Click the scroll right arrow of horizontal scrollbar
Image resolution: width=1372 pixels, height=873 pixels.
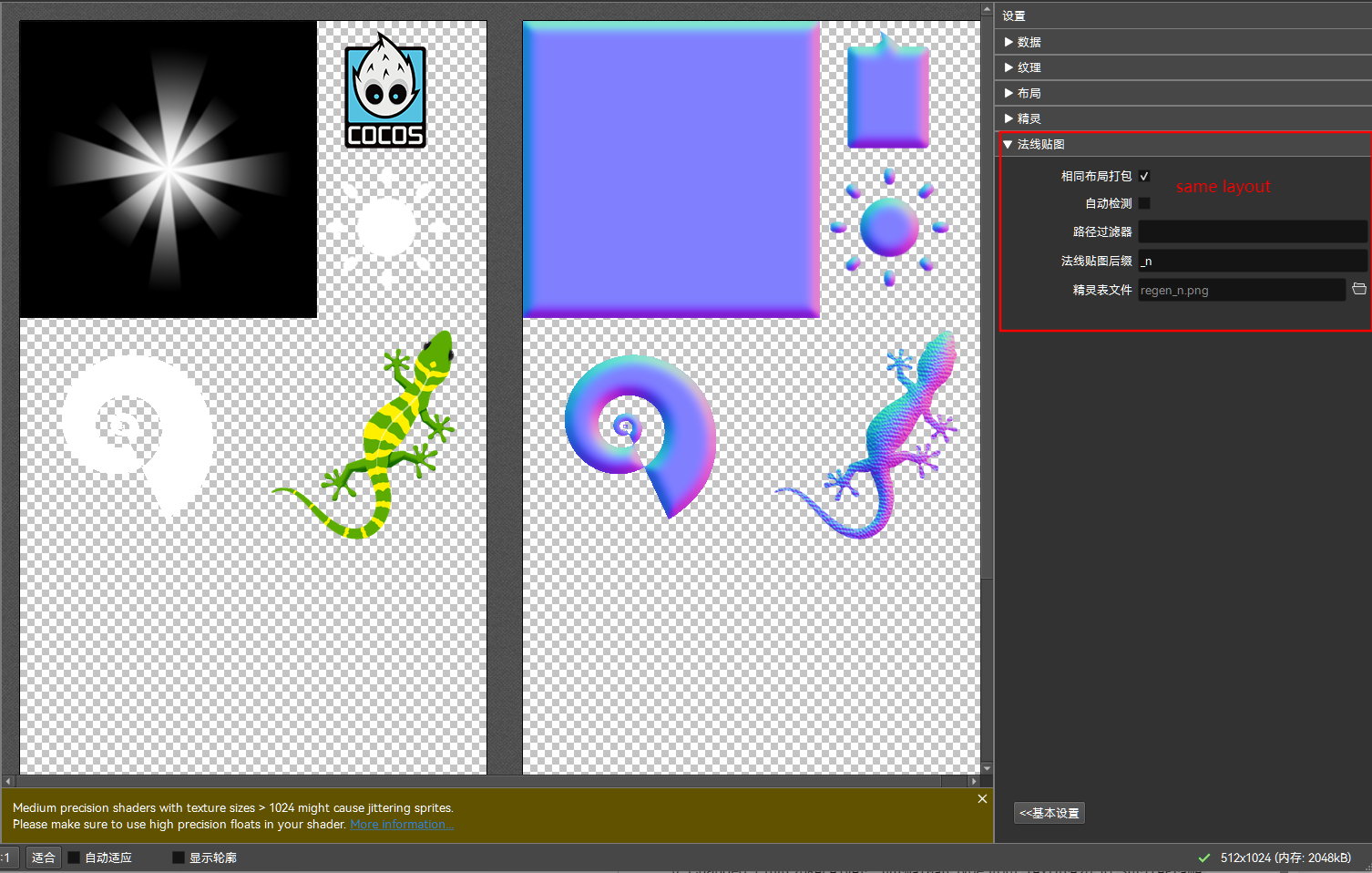point(974,781)
